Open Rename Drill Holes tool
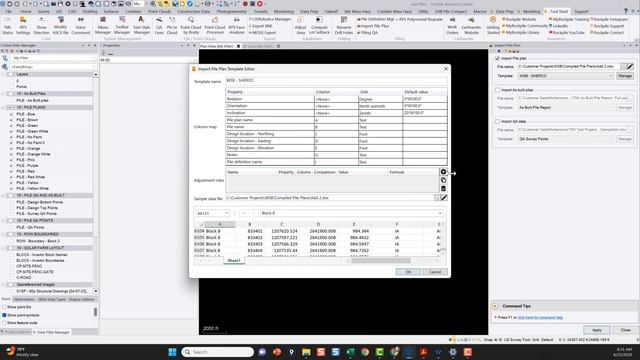 [x=344, y=25]
